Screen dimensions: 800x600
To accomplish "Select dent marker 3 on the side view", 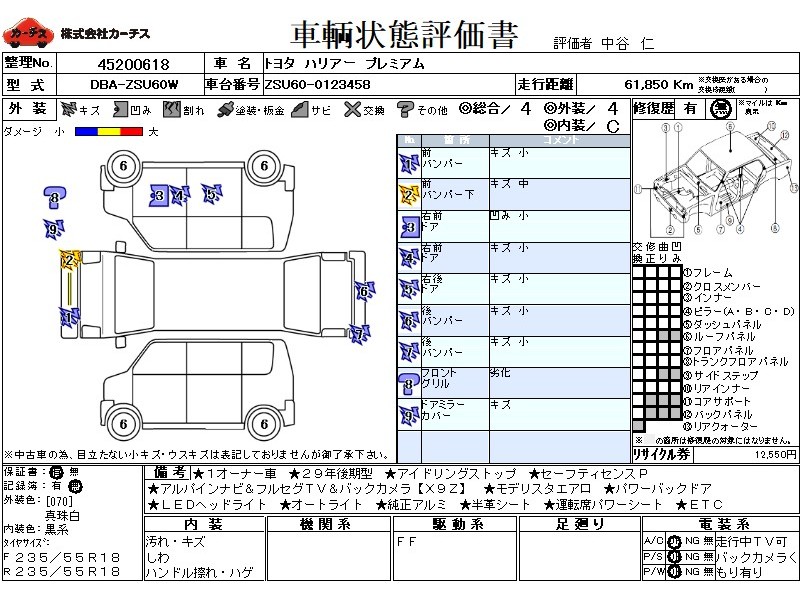I will click(159, 195).
